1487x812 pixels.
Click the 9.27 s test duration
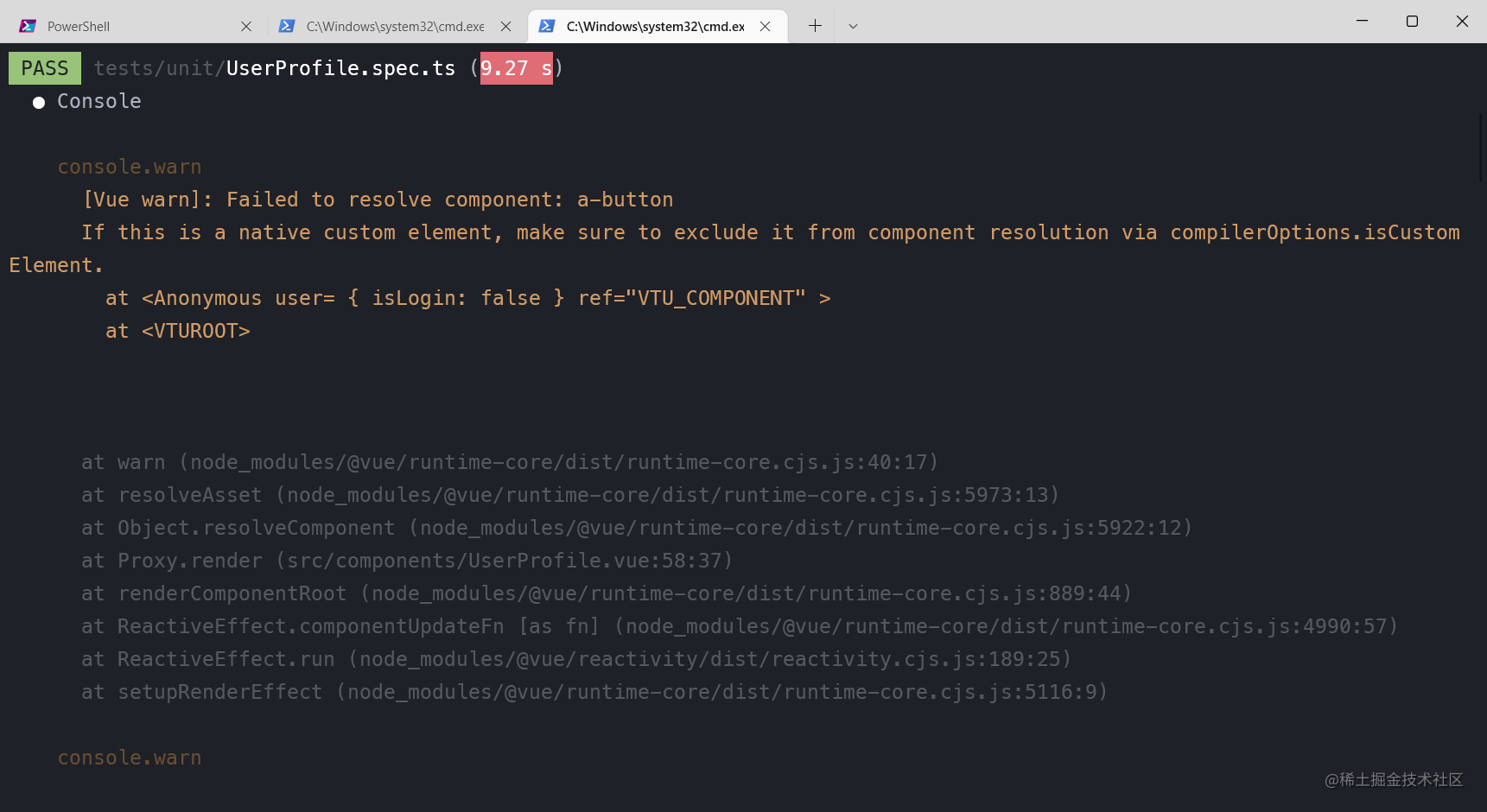coord(517,68)
